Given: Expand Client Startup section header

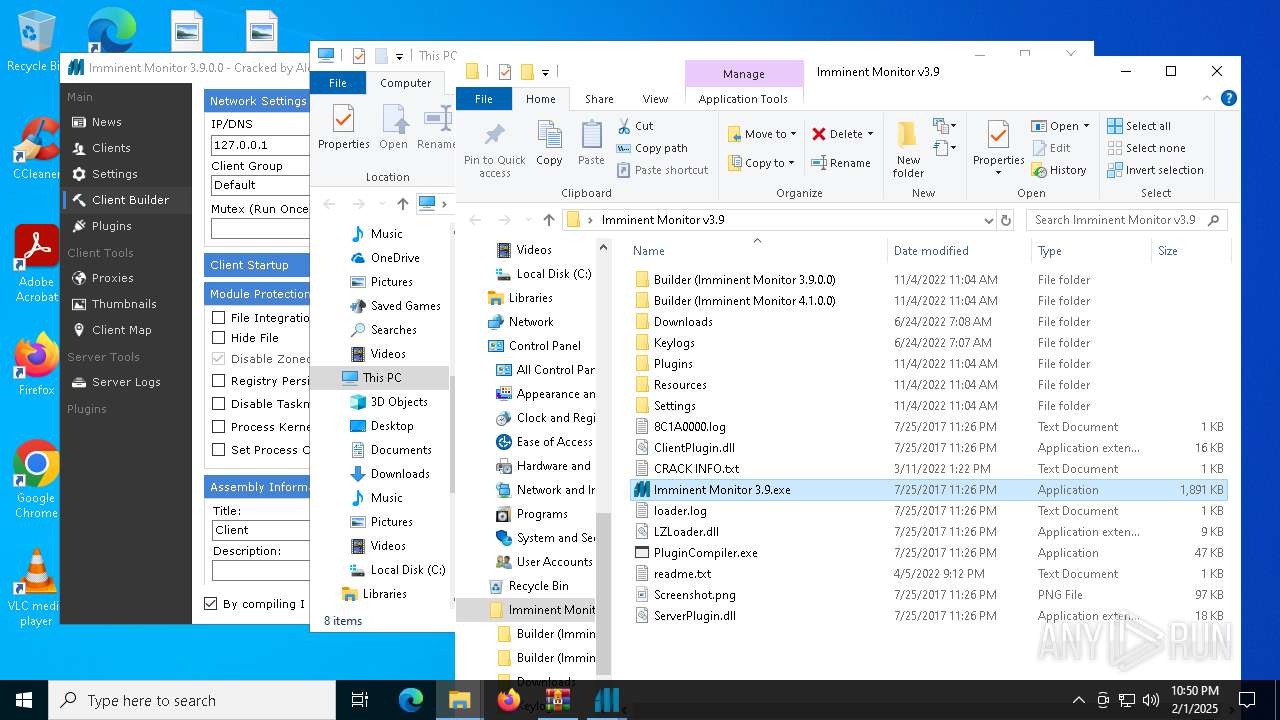Looking at the screenshot, I should [257, 265].
